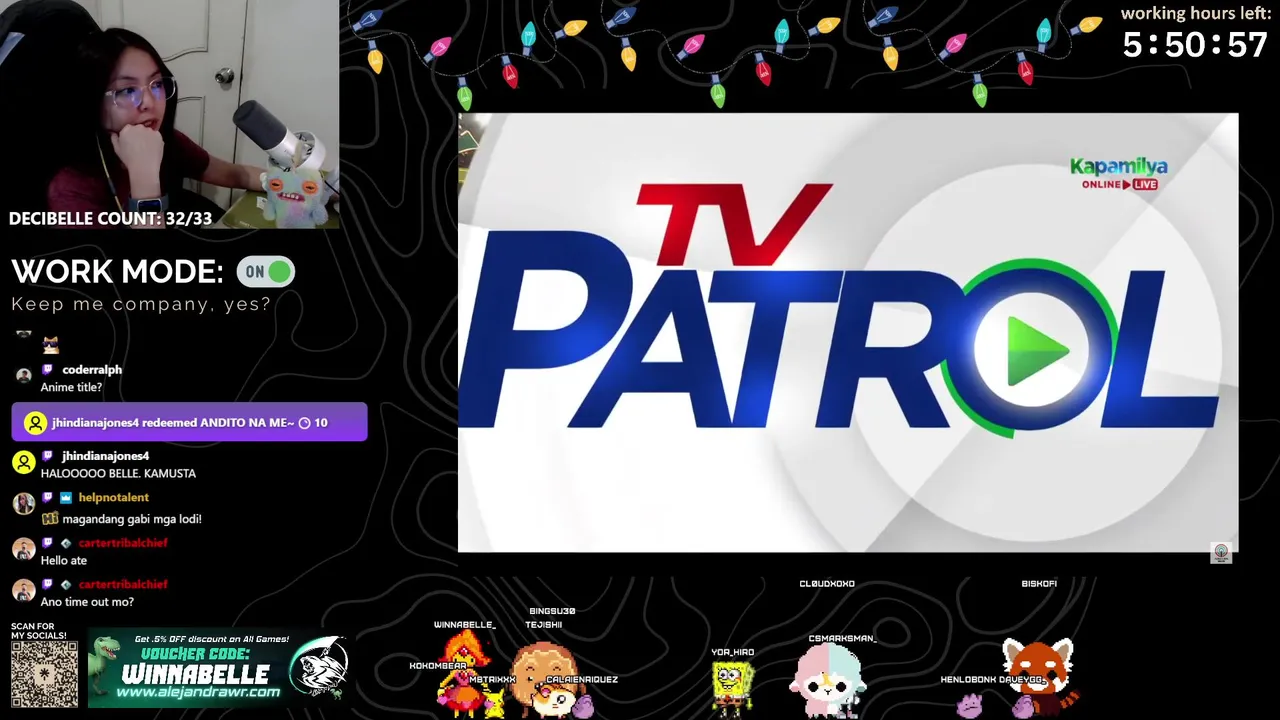Click the red panda avatar under BISKOFI
The width and height of the screenshot is (1280, 720).
pos(1040,678)
